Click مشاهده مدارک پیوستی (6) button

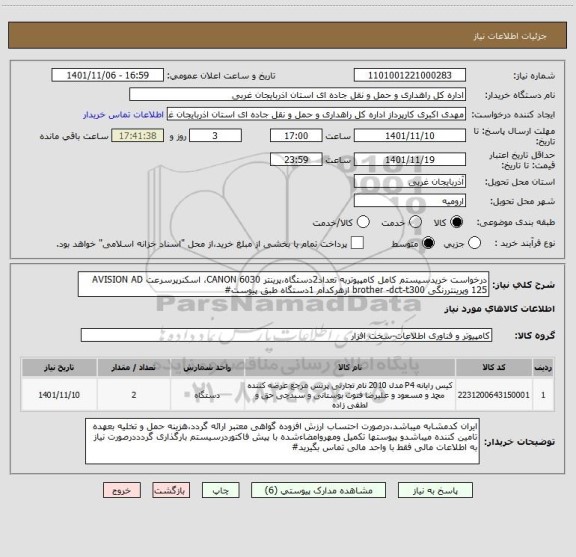coord(318,490)
